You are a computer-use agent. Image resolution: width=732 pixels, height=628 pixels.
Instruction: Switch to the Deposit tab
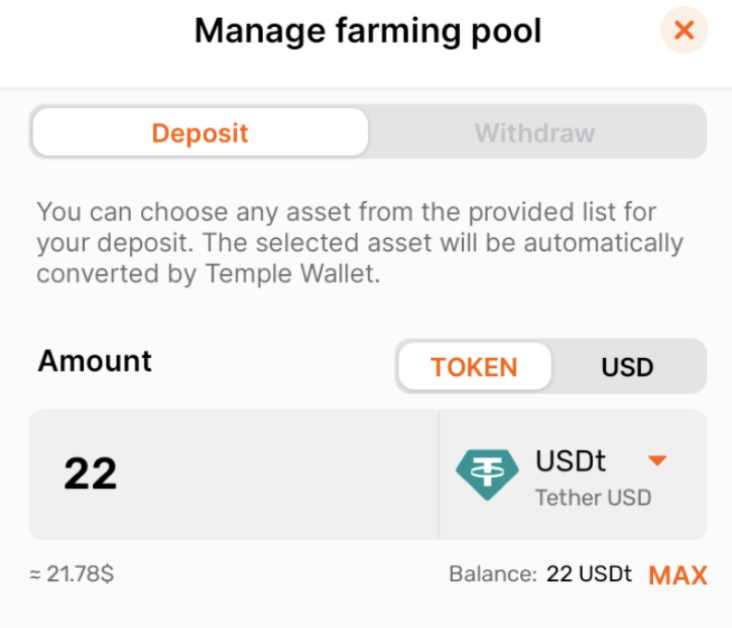tap(200, 133)
